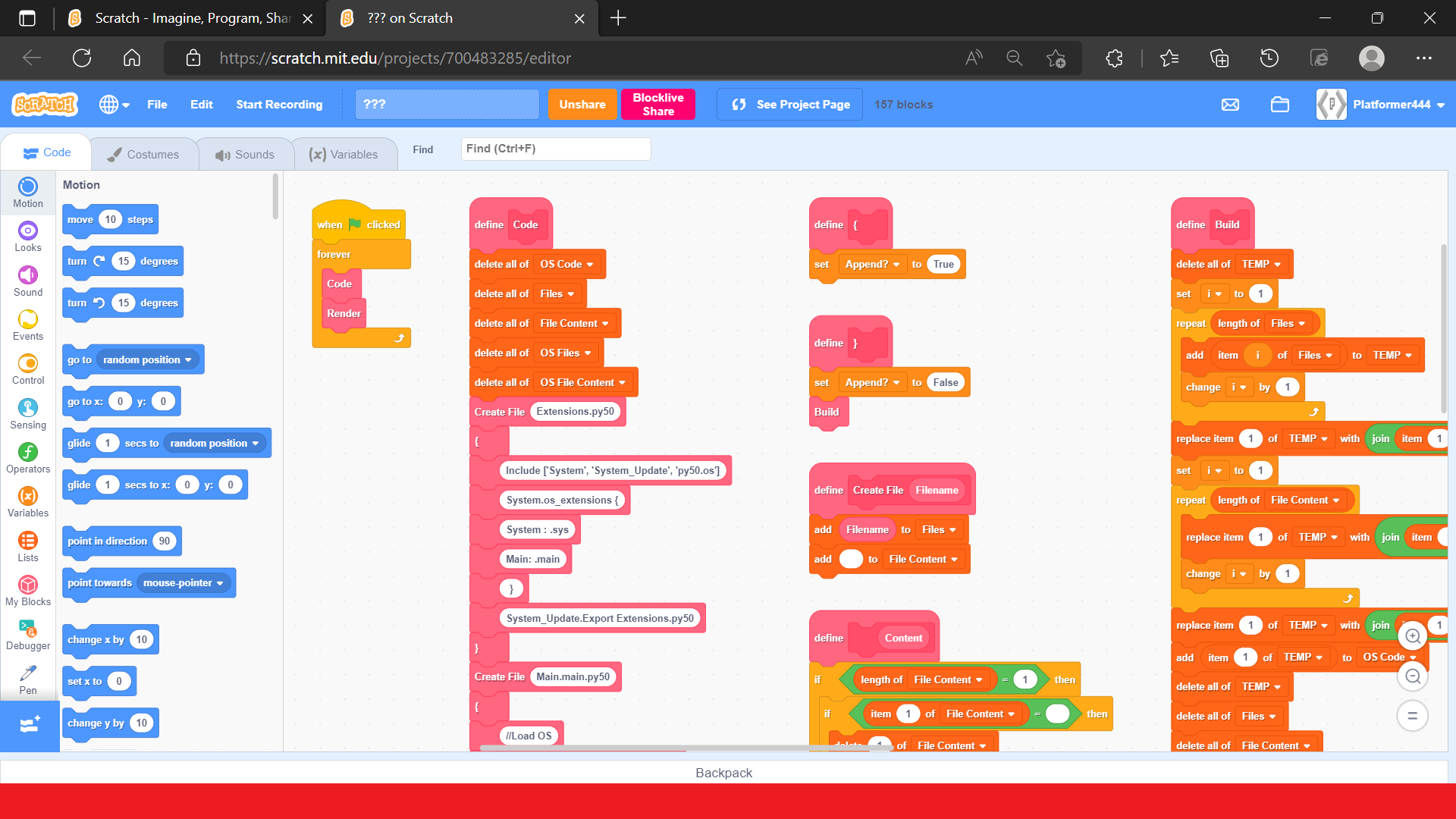Select the Sensing block category
1456x819 pixels.
click(x=28, y=414)
